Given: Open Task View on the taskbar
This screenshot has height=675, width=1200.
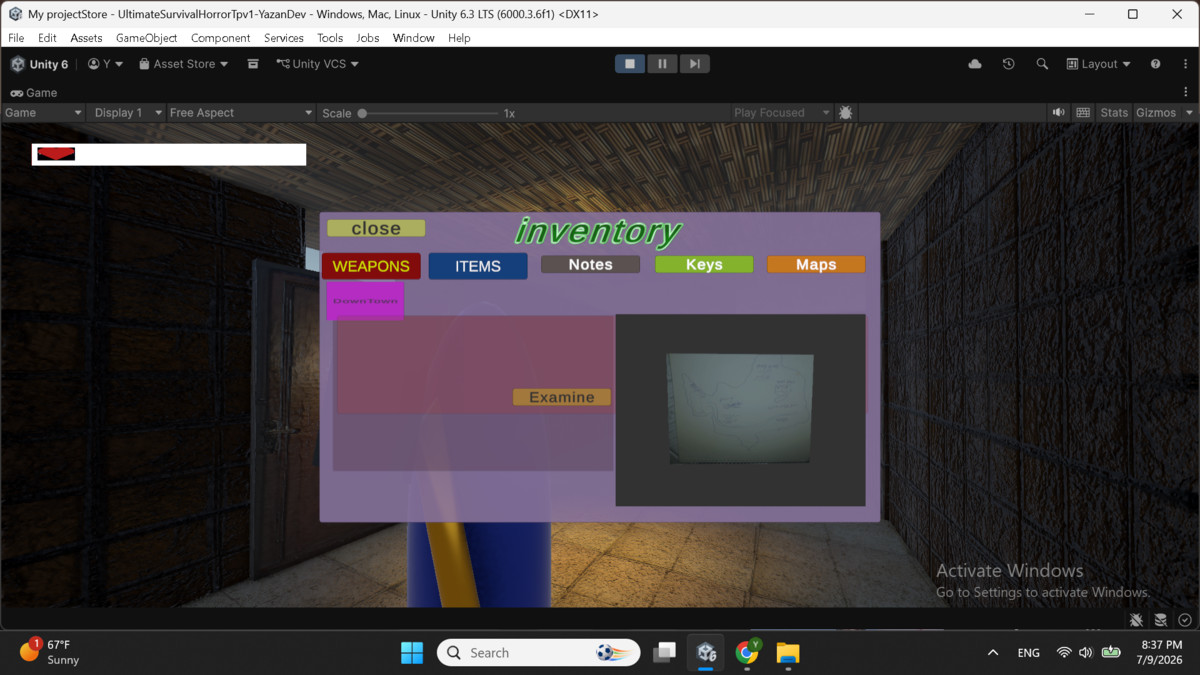Looking at the screenshot, I should tap(664, 653).
